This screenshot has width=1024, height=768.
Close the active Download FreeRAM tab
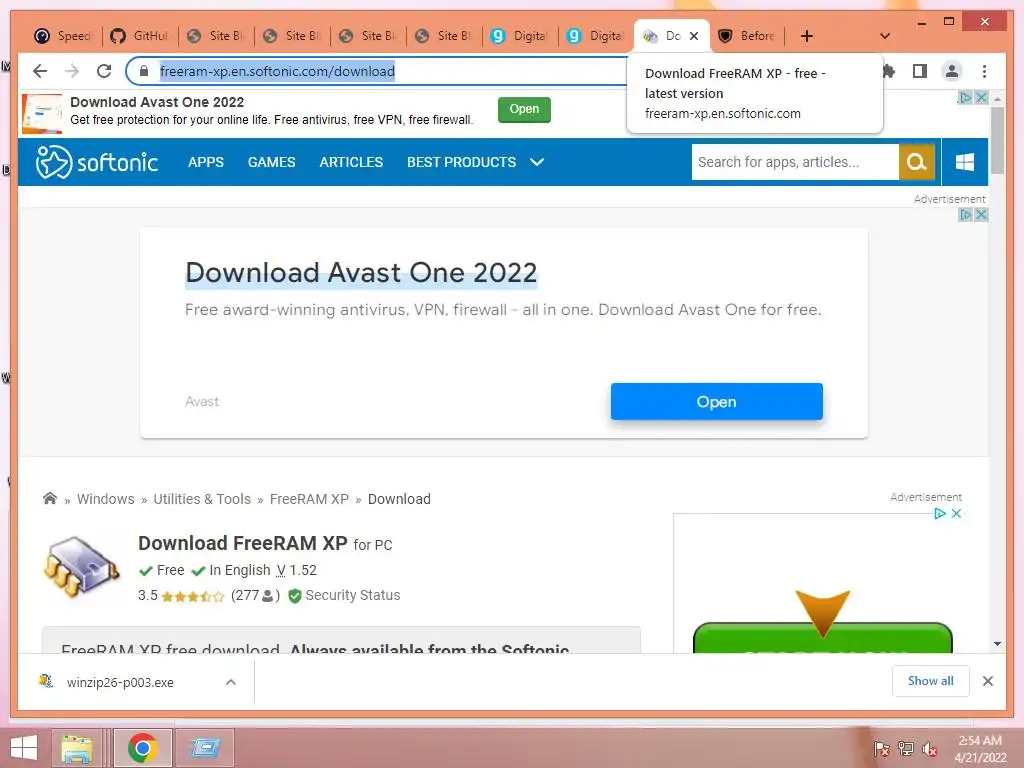click(694, 36)
